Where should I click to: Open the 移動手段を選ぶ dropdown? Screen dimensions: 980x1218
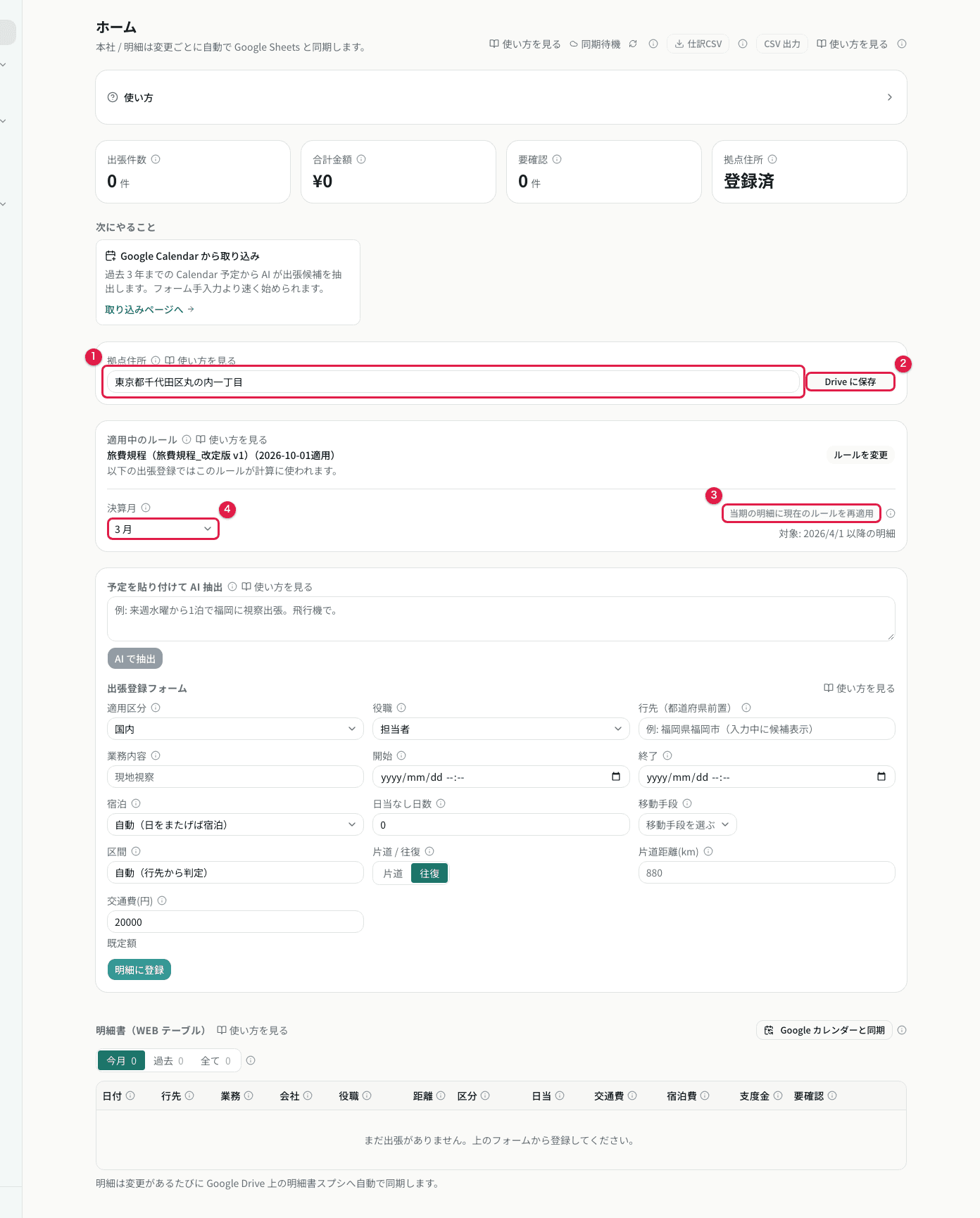click(687, 824)
